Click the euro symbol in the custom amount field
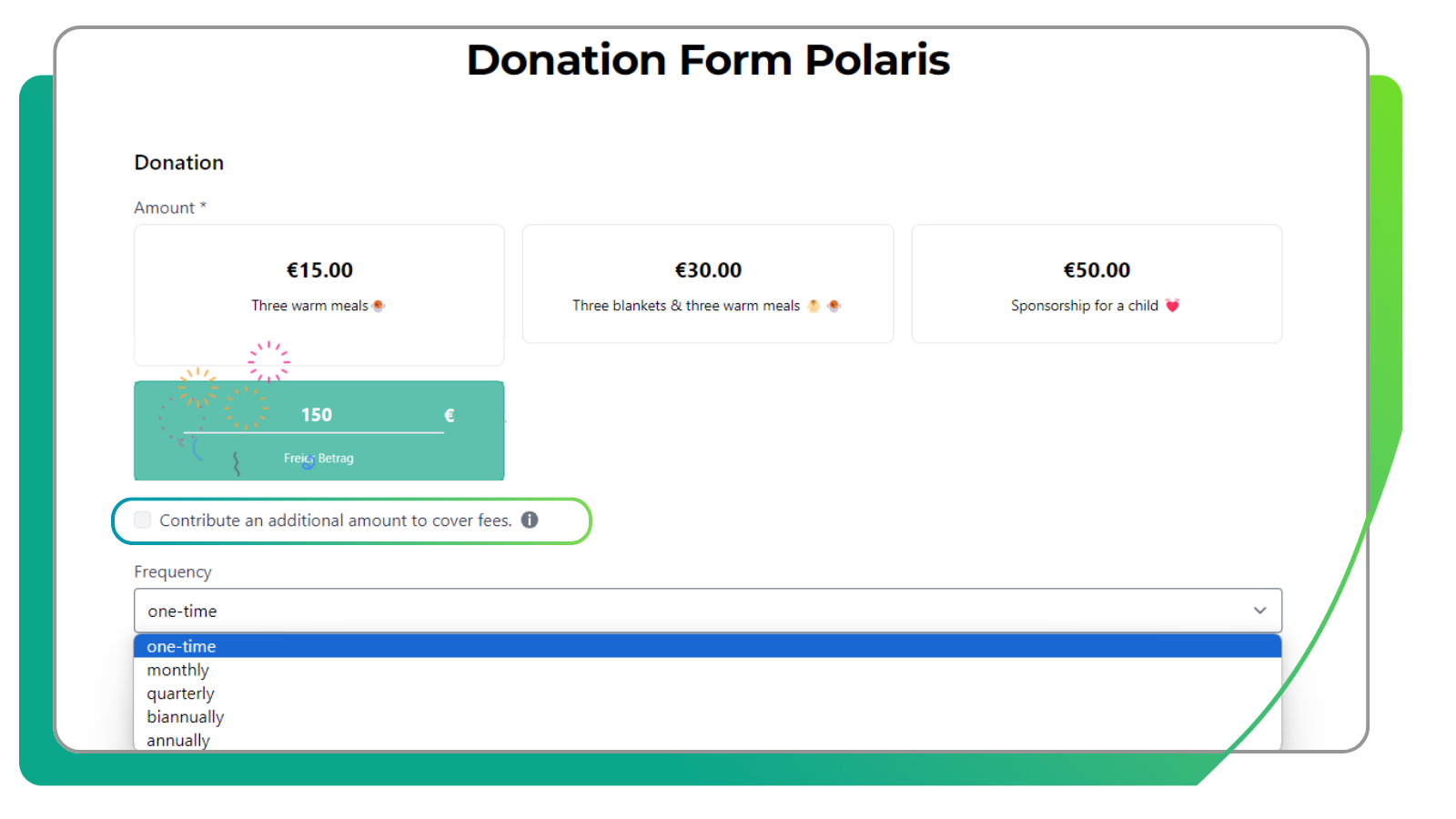1456x819 pixels. (448, 415)
